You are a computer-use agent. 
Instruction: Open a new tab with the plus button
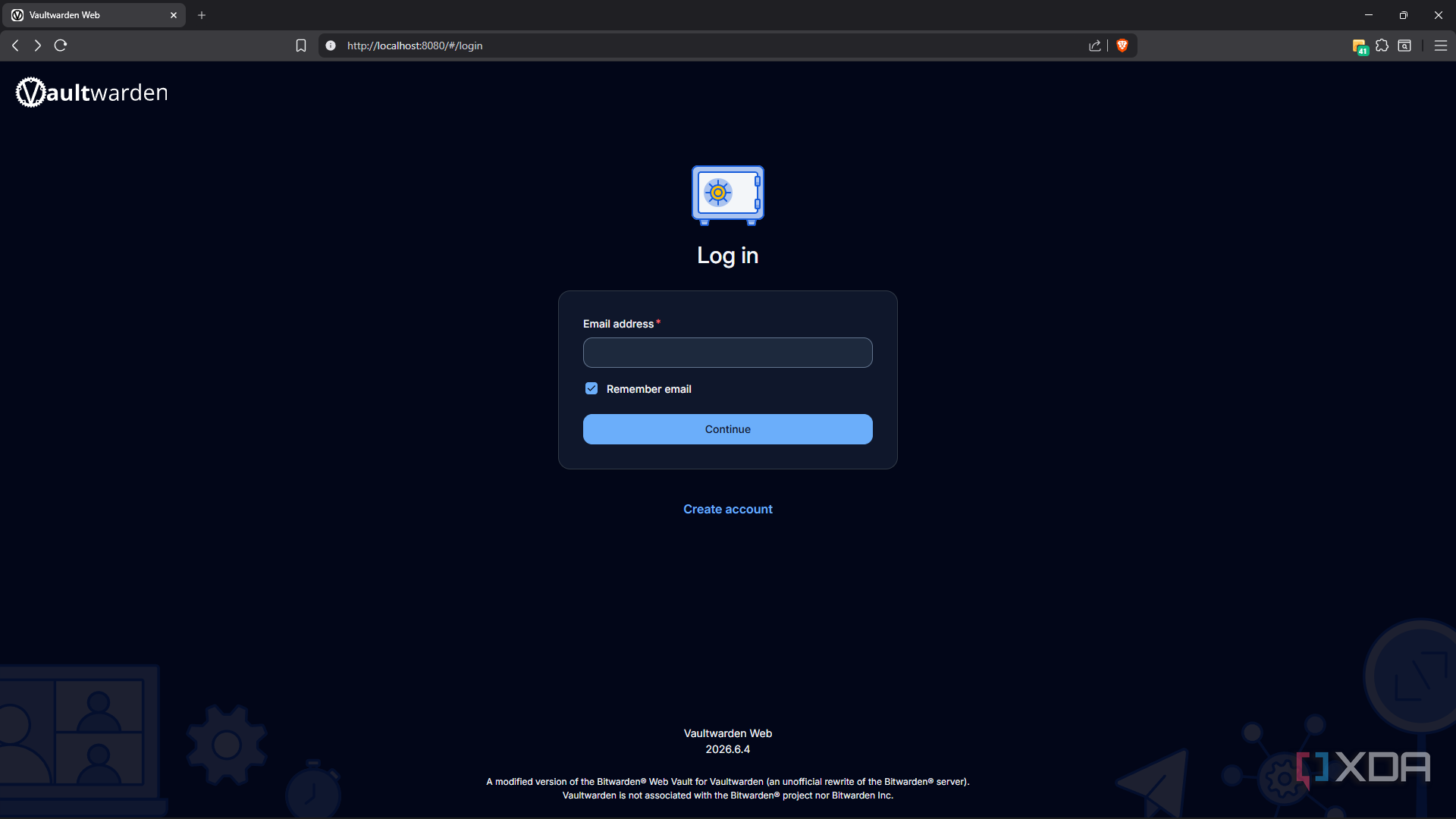tap(202, 15)
